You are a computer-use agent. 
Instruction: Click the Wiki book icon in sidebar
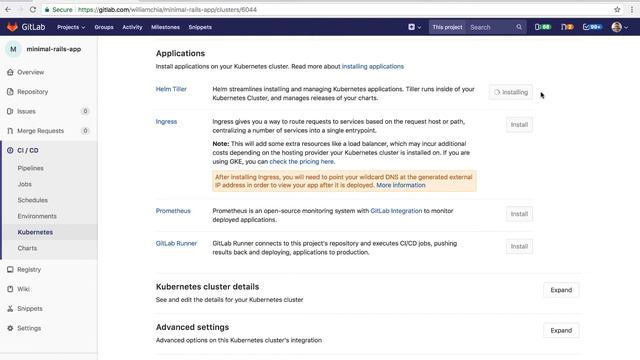(x=10, y=289)
